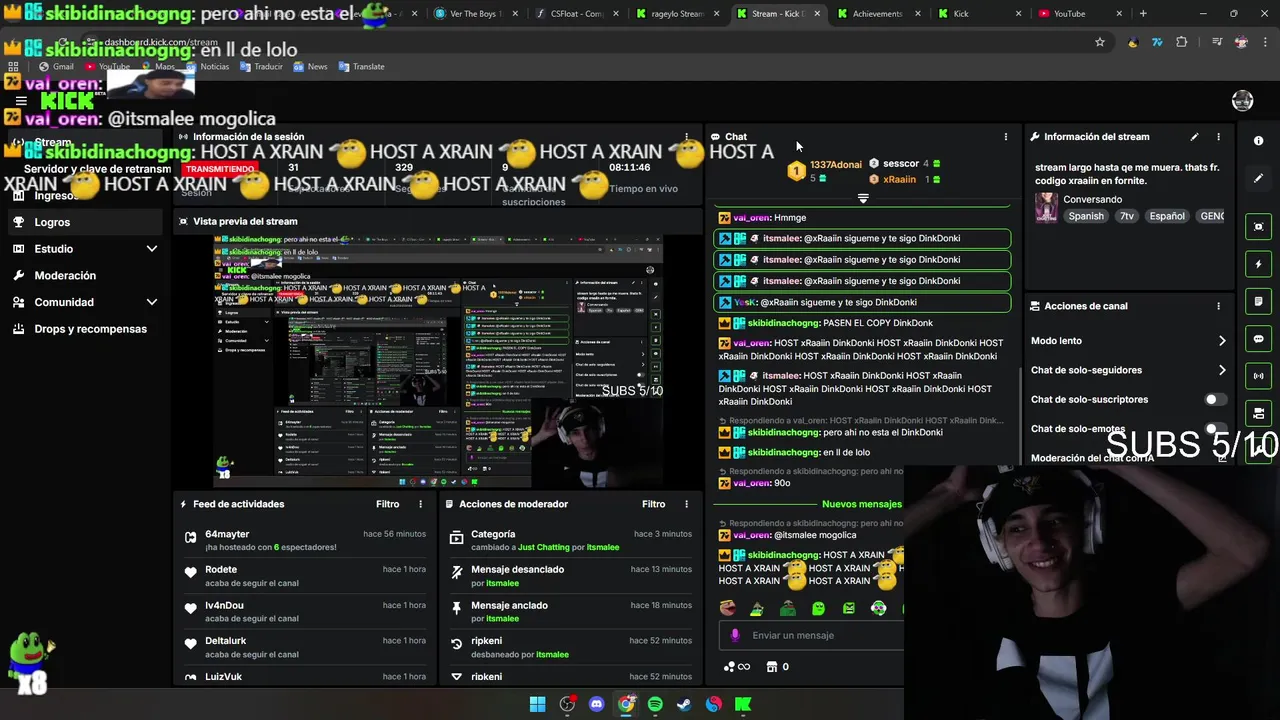The image size is (1280, 720).
Task: Open Translate bookmark in bookmarks bar
Action: 361,66
